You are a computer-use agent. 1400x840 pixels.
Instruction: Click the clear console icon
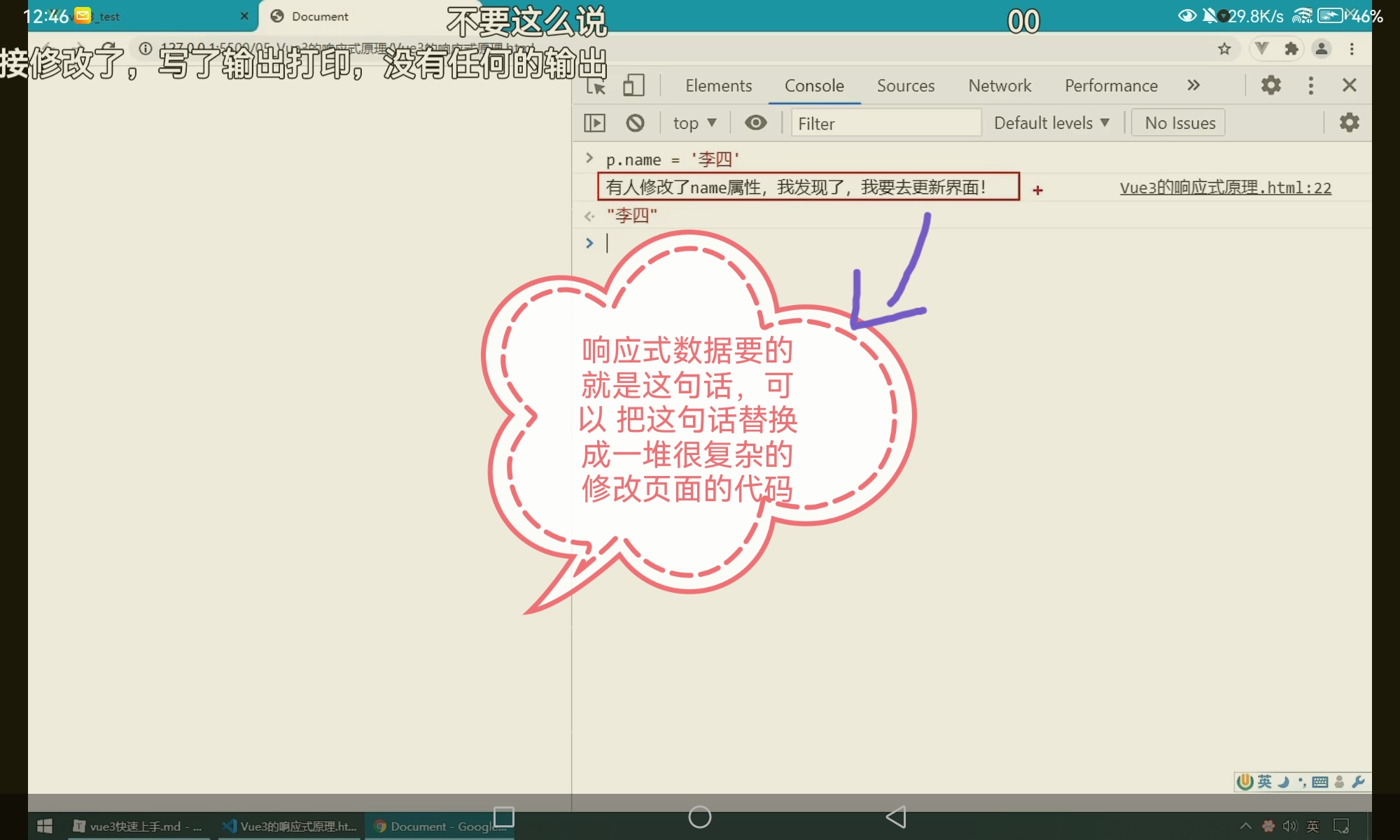click(635, 123)
